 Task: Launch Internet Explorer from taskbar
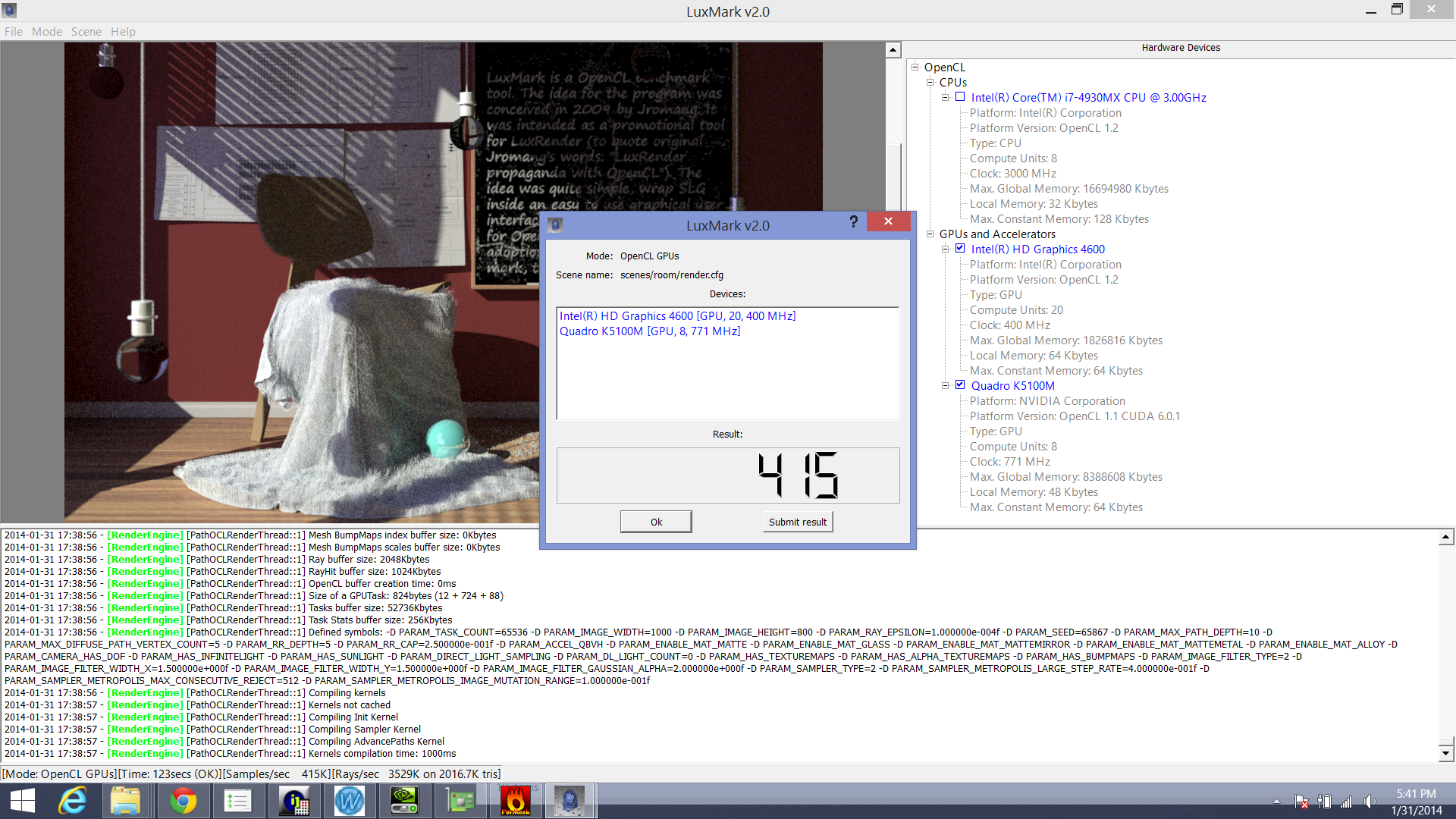tap(74, 801)
